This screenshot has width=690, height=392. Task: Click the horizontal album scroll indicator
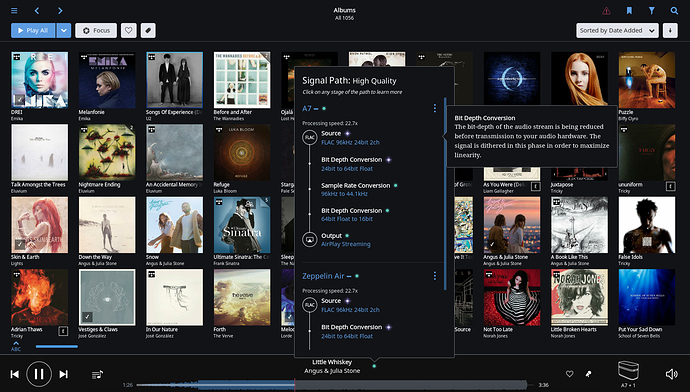point(57,346)
